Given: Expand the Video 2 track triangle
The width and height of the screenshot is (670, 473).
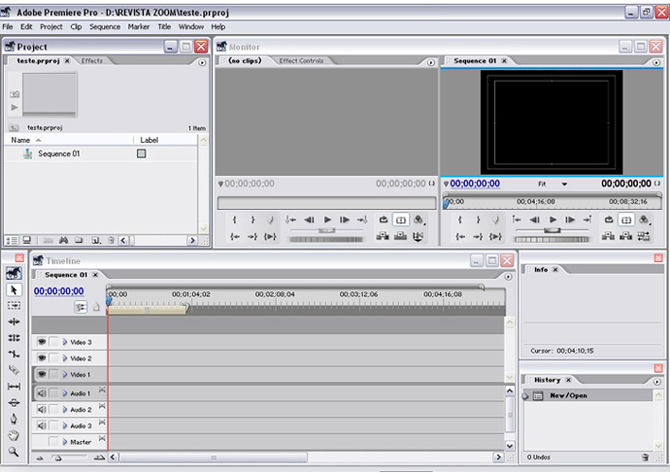Looking at the screenshot, I should (65, 358).
